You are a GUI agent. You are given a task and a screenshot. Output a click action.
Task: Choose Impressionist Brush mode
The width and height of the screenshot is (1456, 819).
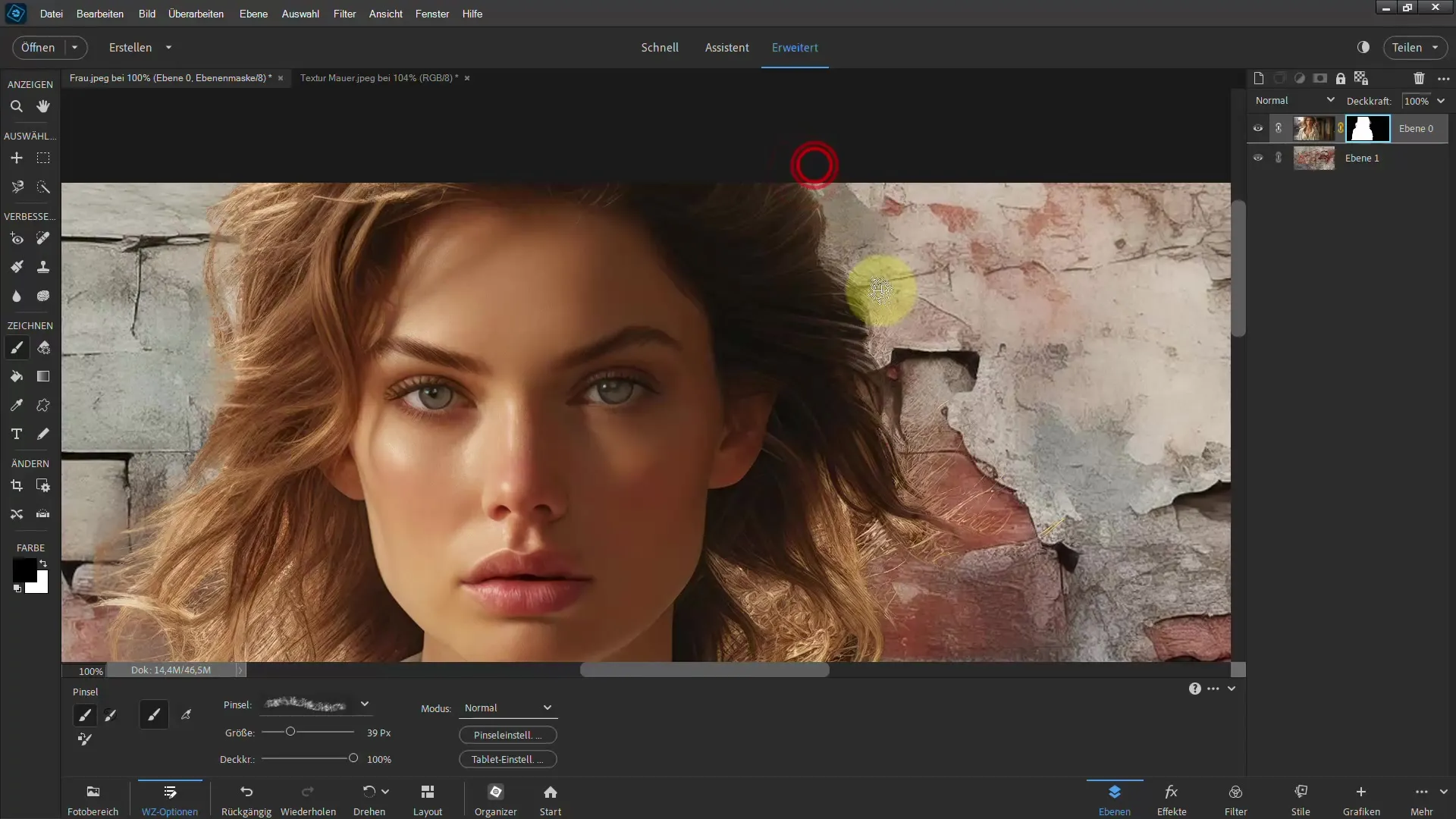pos(111,714)
